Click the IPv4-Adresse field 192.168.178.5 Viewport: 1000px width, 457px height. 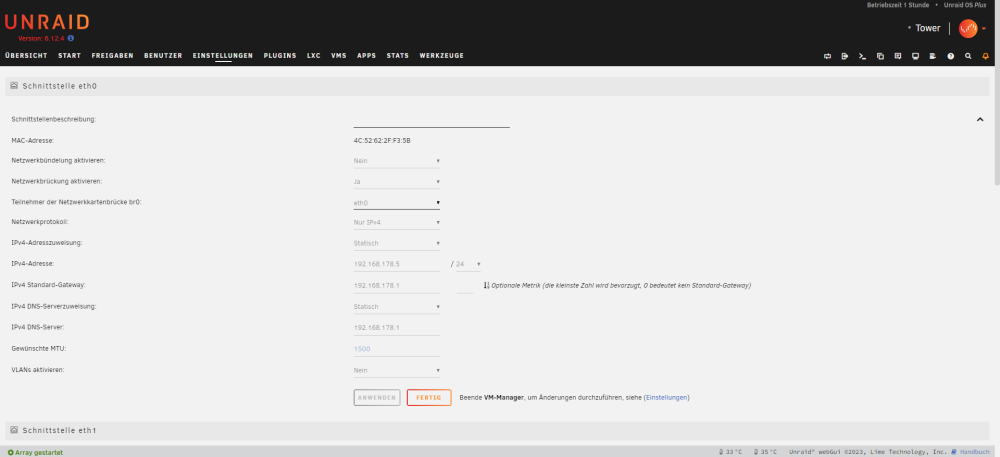tap(397, 264)
